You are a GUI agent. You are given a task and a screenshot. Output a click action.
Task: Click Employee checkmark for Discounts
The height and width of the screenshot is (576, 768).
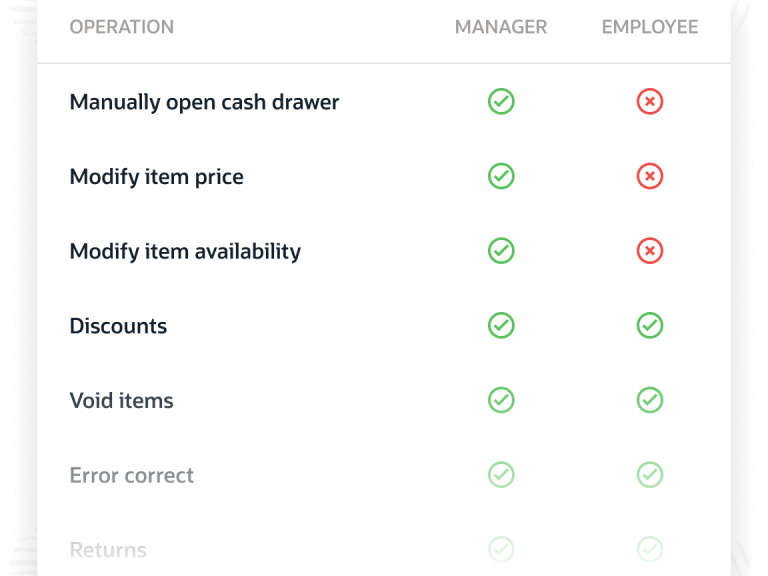(650, 326)
